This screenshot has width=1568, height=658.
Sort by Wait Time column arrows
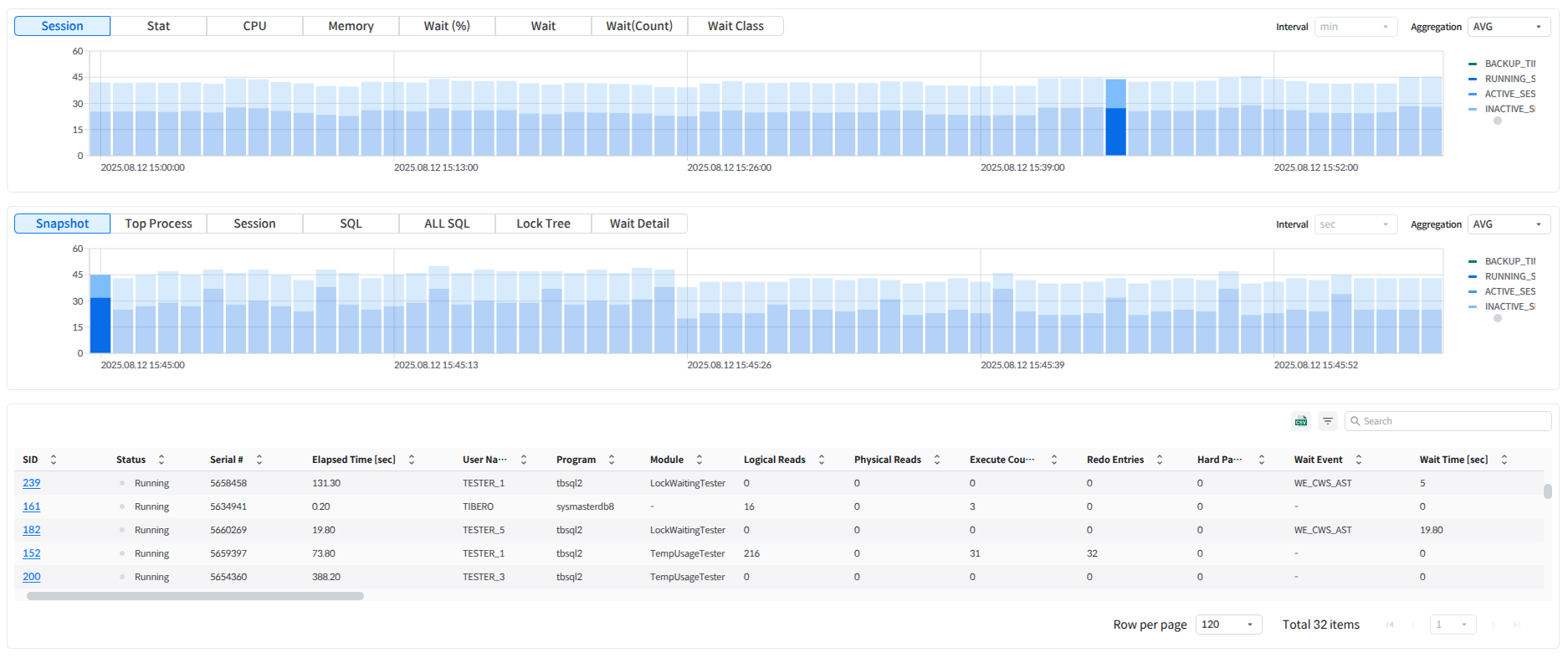(x=1504, y=460)
